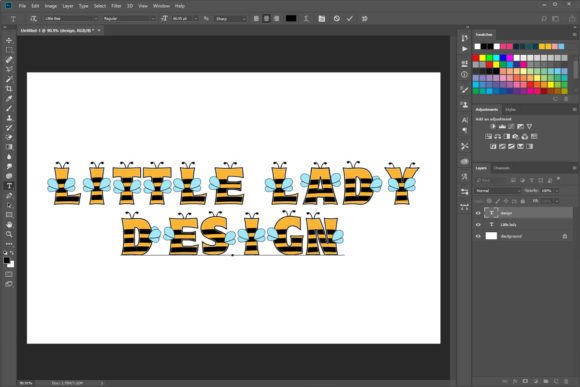The image size is (580, 387).
Task: Open the Filter menu
Action: [116, 6]
